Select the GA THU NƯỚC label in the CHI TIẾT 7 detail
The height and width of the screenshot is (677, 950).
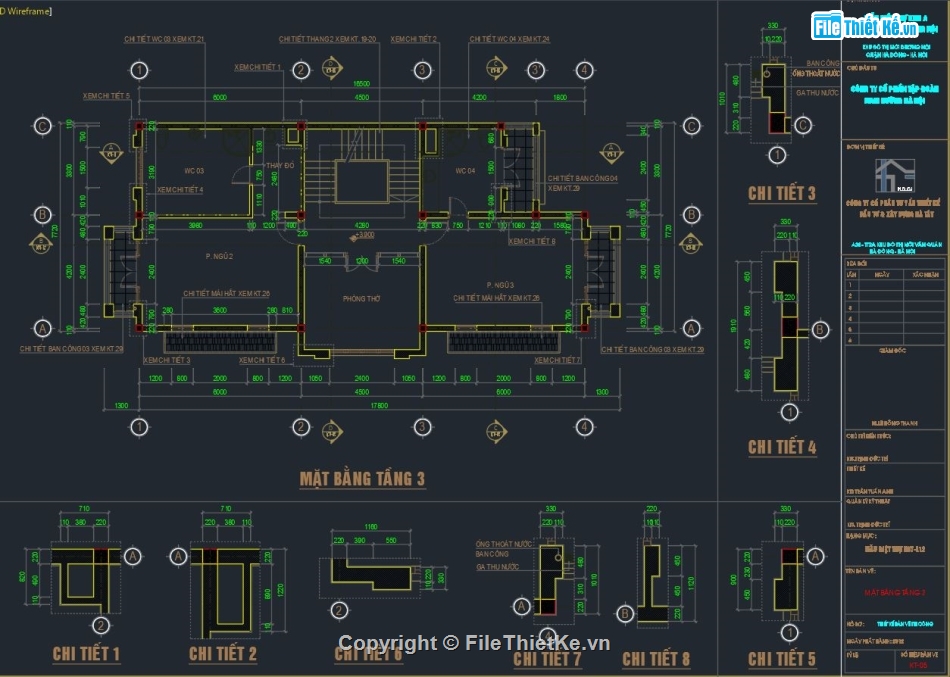(x=497, y=567)
